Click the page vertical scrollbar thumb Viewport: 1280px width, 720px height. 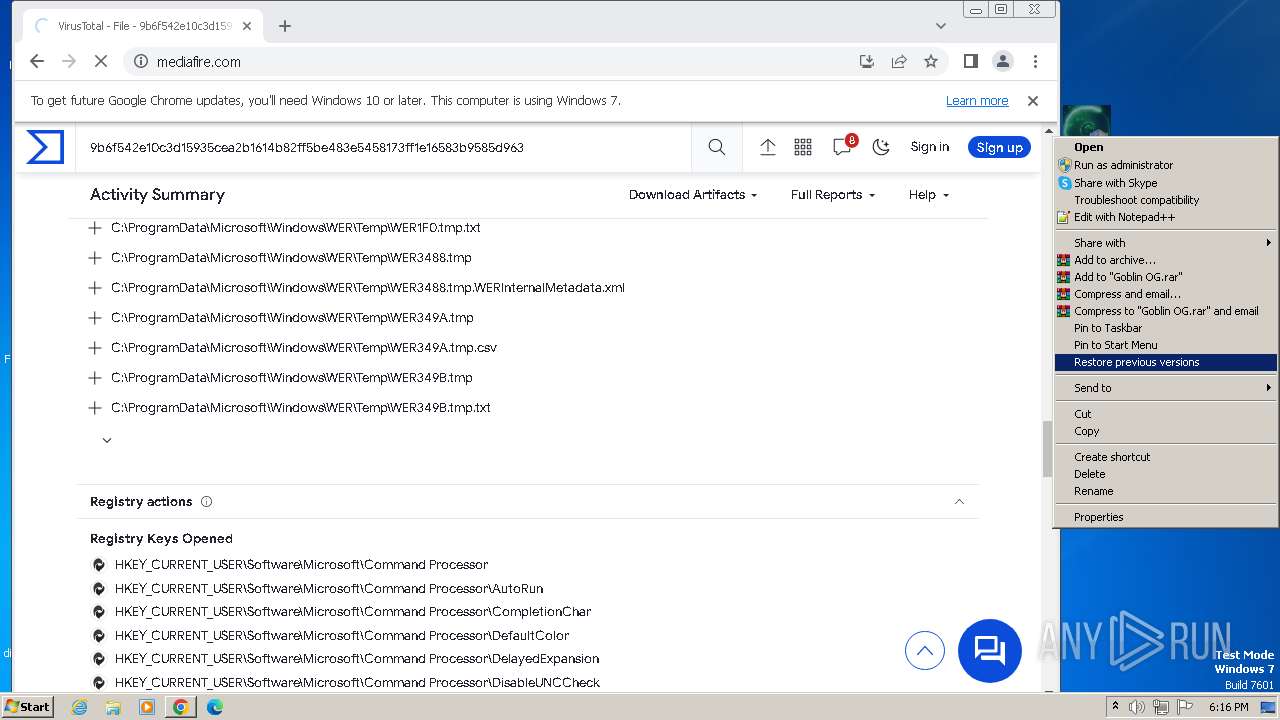tap(1049, 447)
